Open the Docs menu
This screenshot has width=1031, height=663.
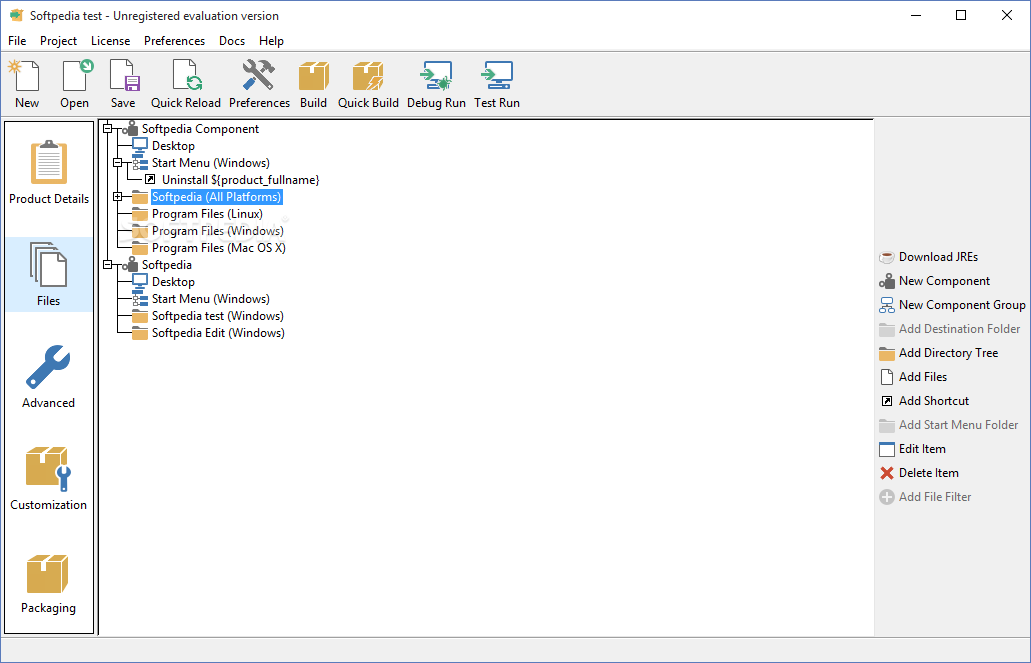tap(231, 41)
